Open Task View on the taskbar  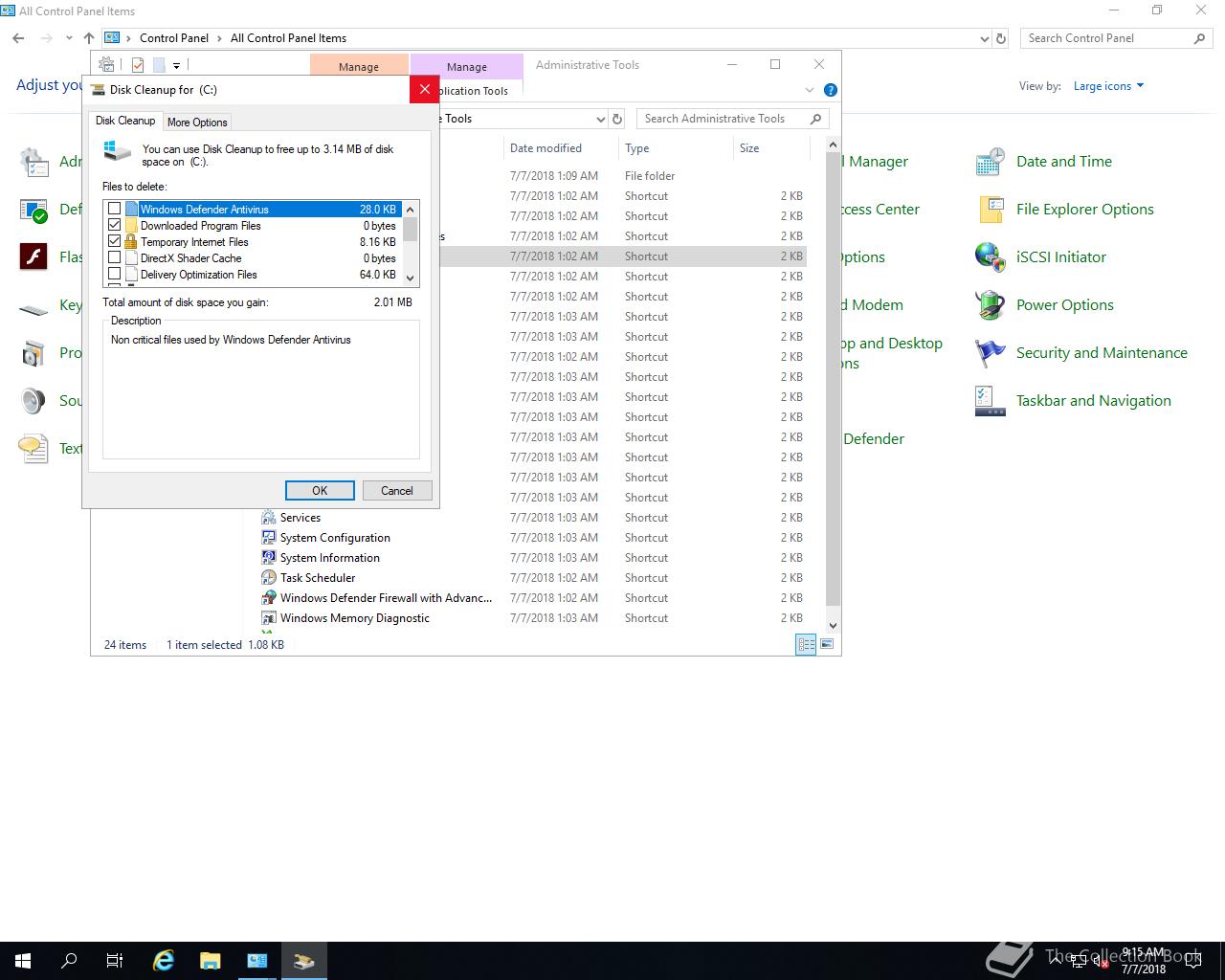coord(115,961)
